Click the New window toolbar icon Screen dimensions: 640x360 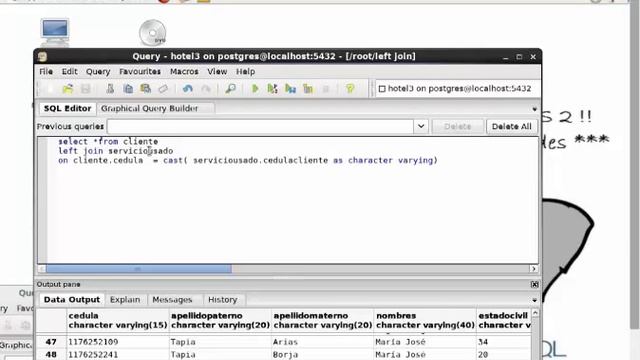(x=50, y=89)
